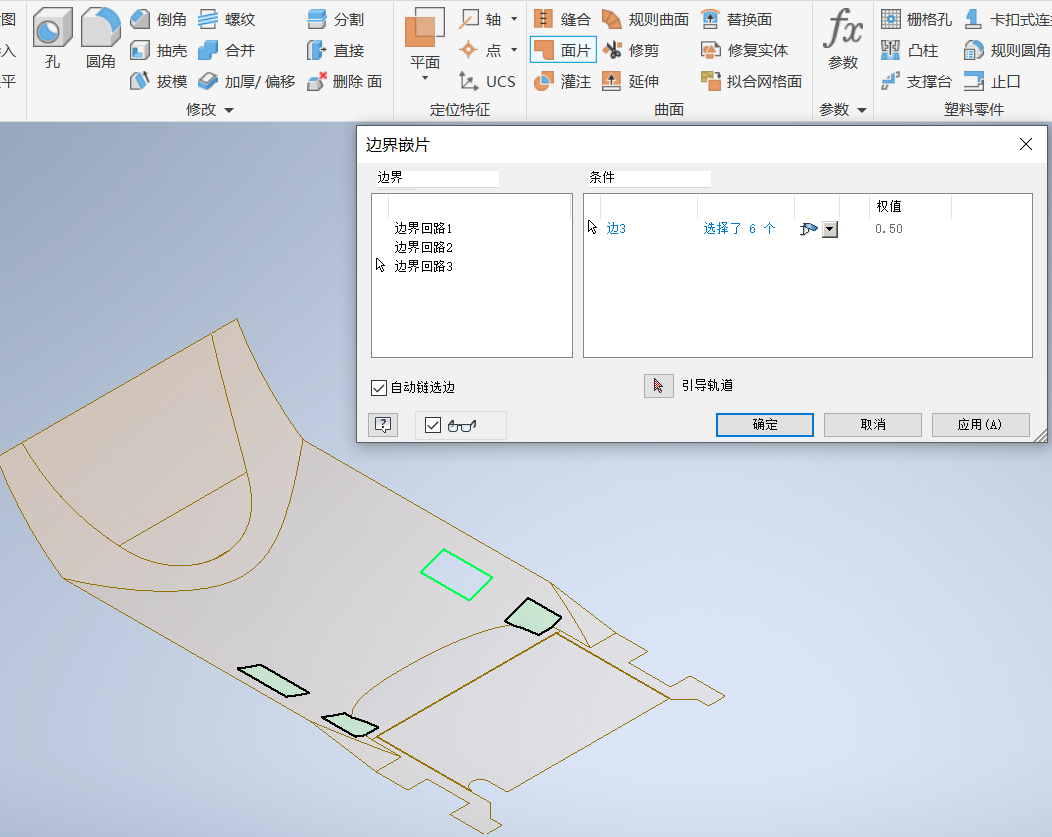Click the 轴 work axis tool
This screenshot has height=837, width=1052.
click(x=480, y=19)
